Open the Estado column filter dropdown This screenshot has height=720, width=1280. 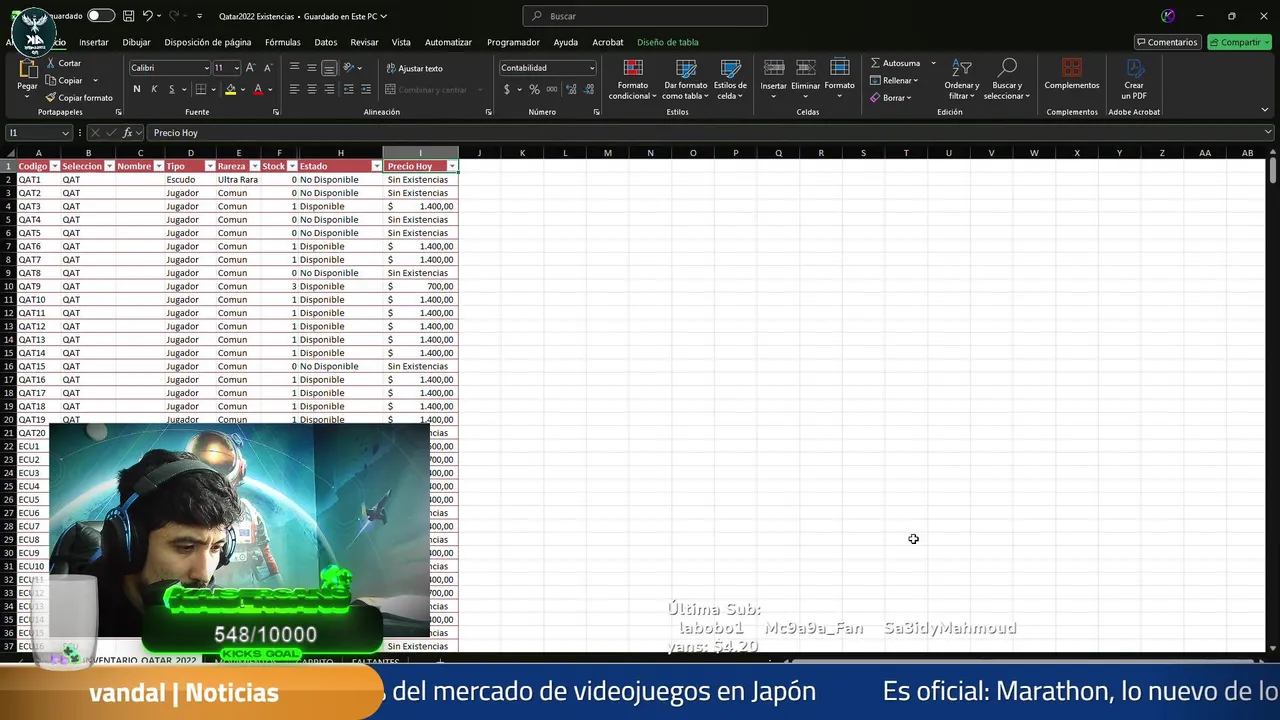coord(376,166)
